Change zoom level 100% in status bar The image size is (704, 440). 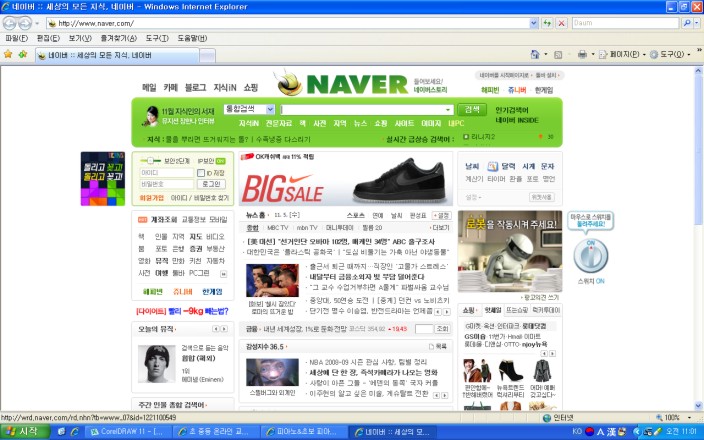point(674,418)
